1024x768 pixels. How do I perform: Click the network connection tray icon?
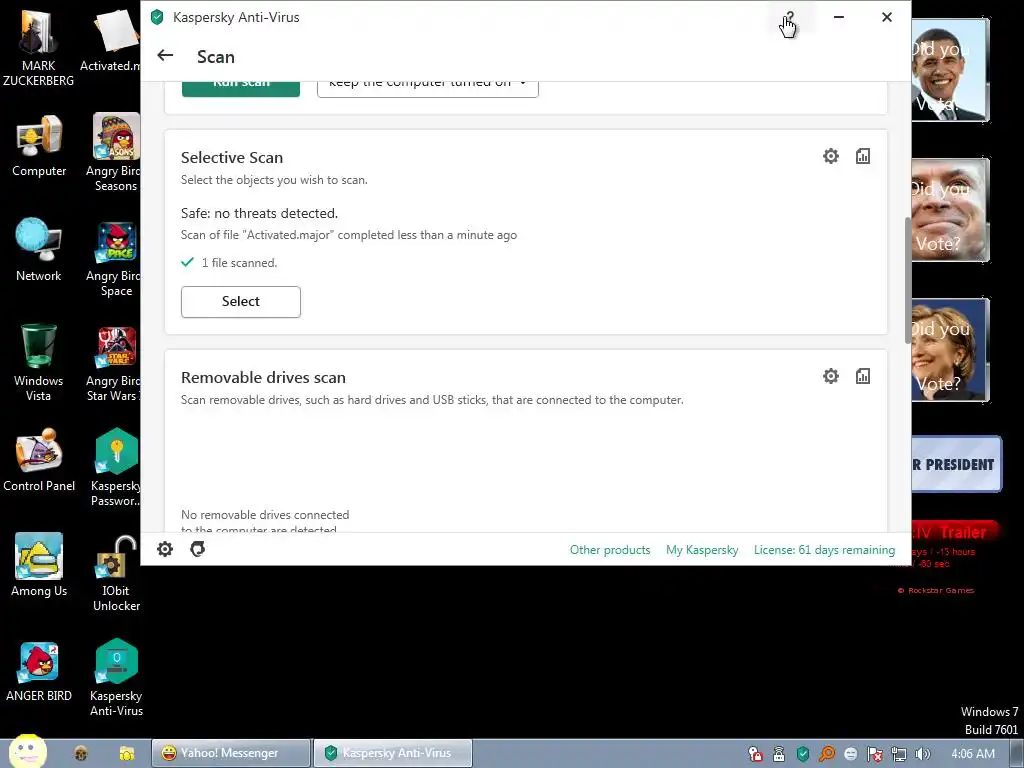pos(899,754)
